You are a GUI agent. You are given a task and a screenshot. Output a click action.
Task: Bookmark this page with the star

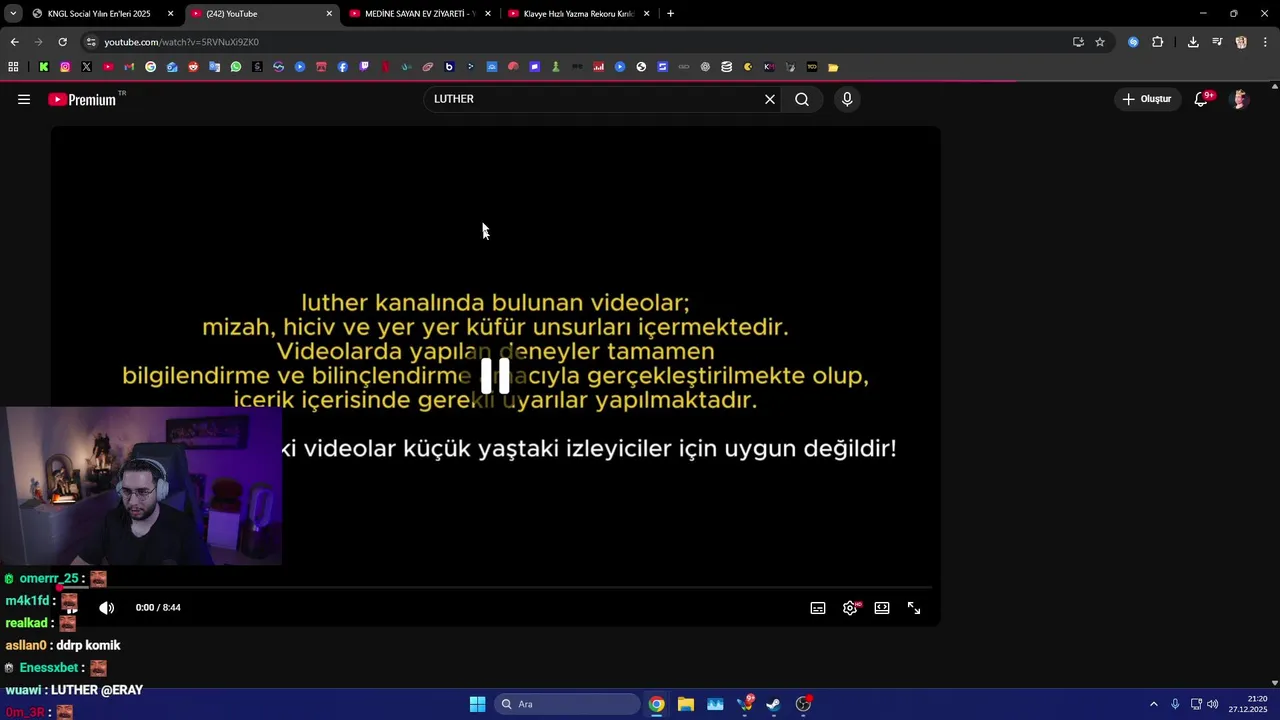pos(1100,42)
